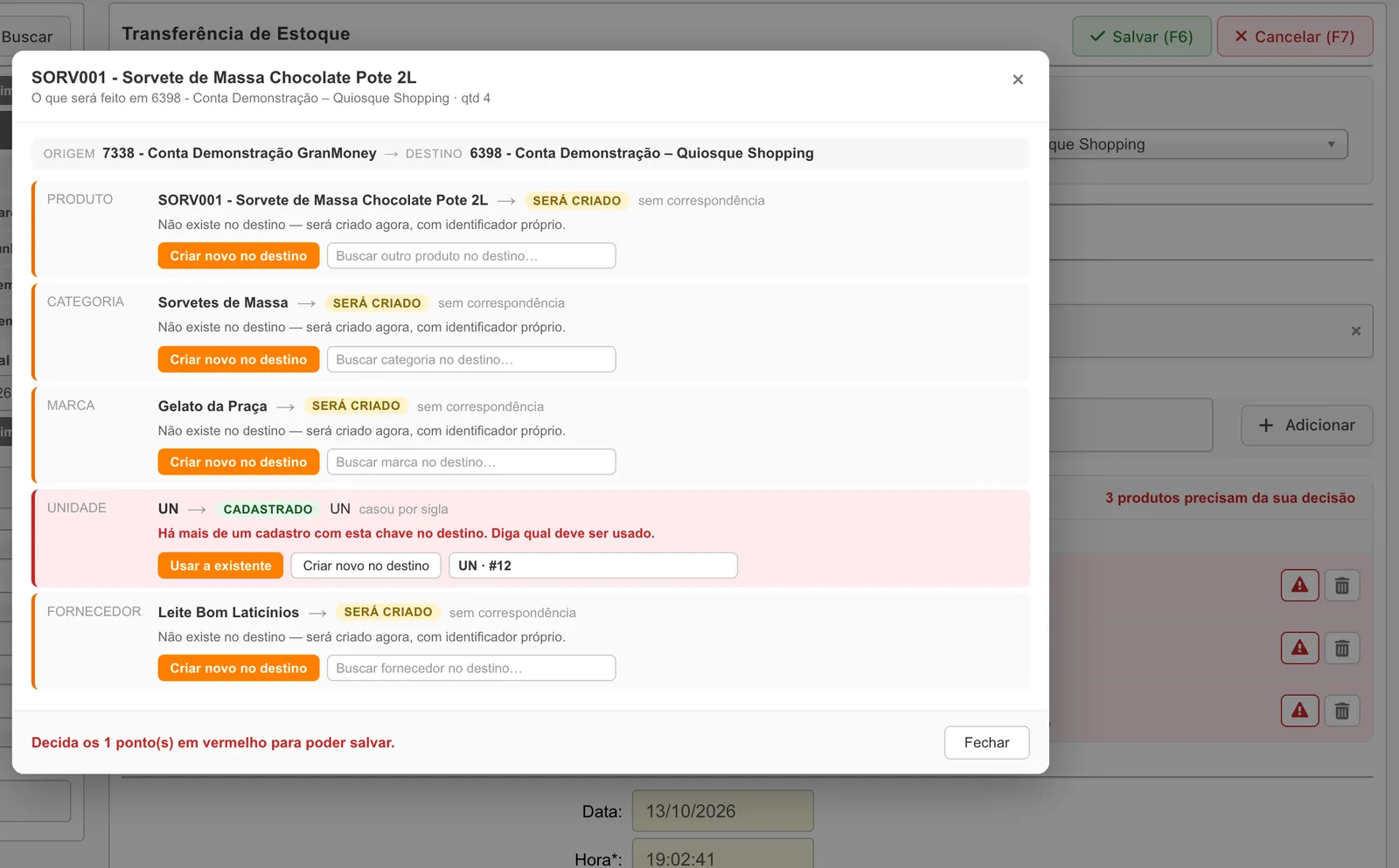Click 'Sorvetes de Massa' category name
The height and width of the screenshot is (868, 1399).
tap(223, 302)
